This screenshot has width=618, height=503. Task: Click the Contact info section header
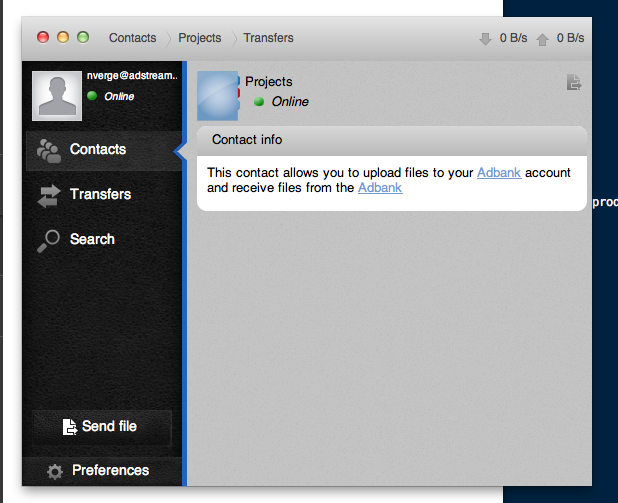point(392,140)
